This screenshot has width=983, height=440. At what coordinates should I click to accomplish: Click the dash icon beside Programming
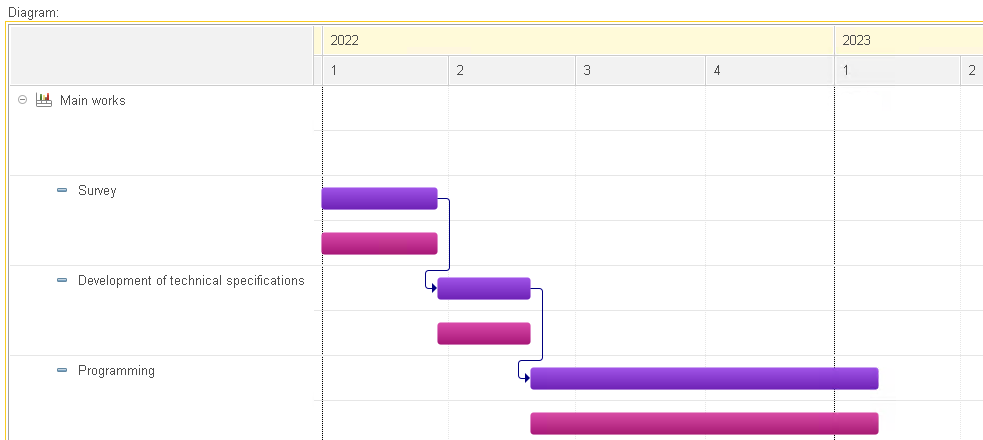coord(62,370)
